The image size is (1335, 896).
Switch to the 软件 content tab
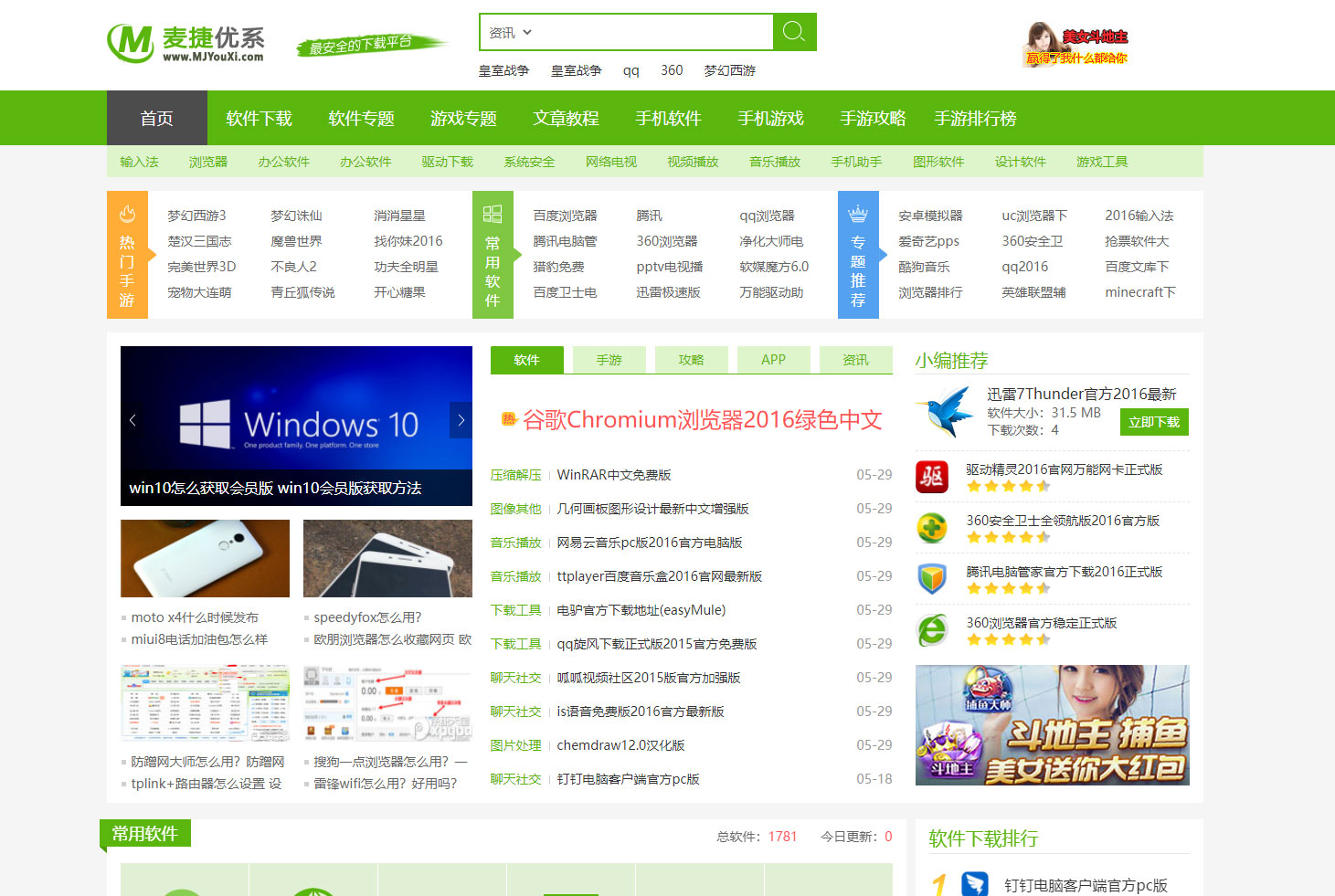point(527,360)
